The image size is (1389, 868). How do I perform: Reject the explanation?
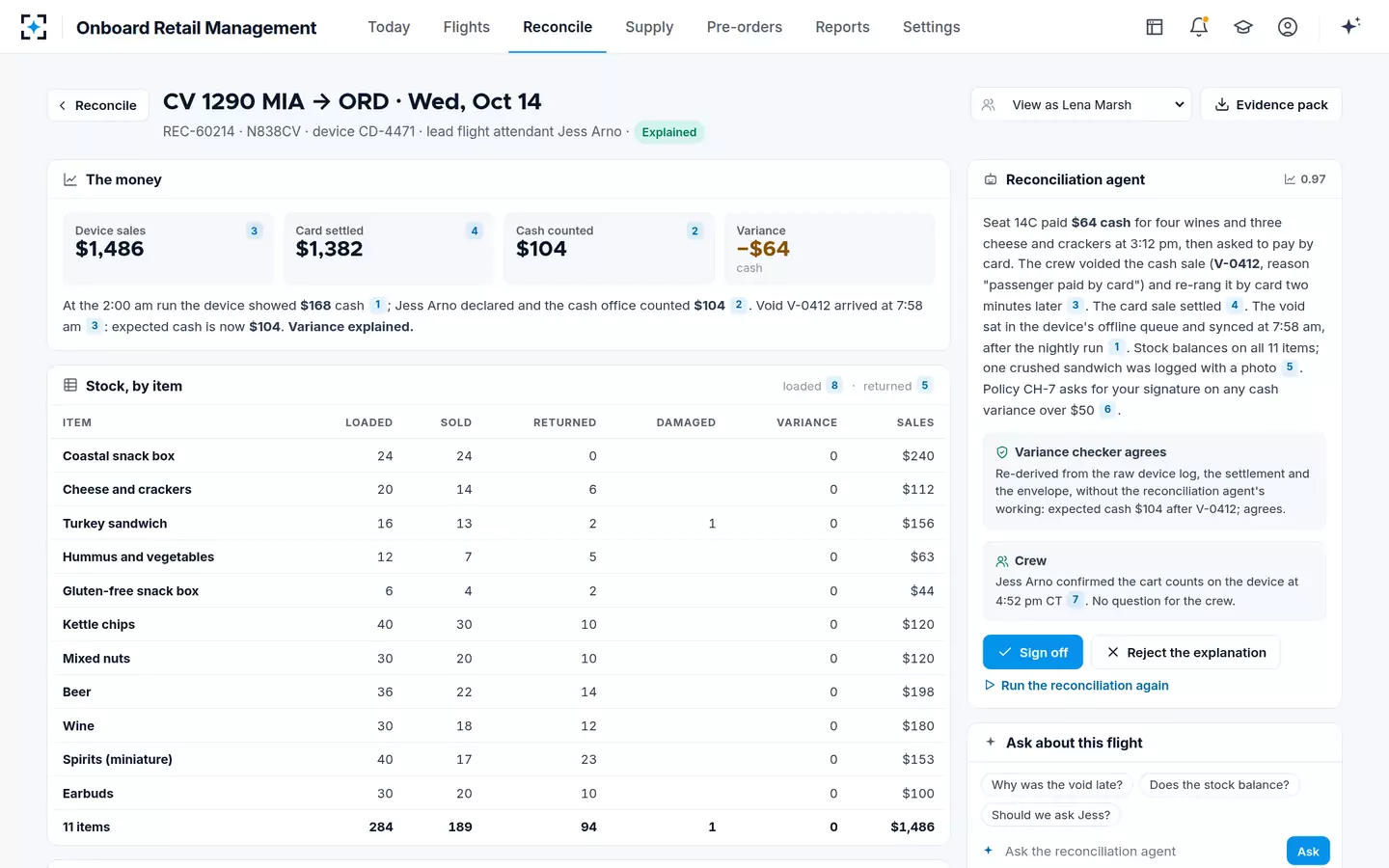1186,652
